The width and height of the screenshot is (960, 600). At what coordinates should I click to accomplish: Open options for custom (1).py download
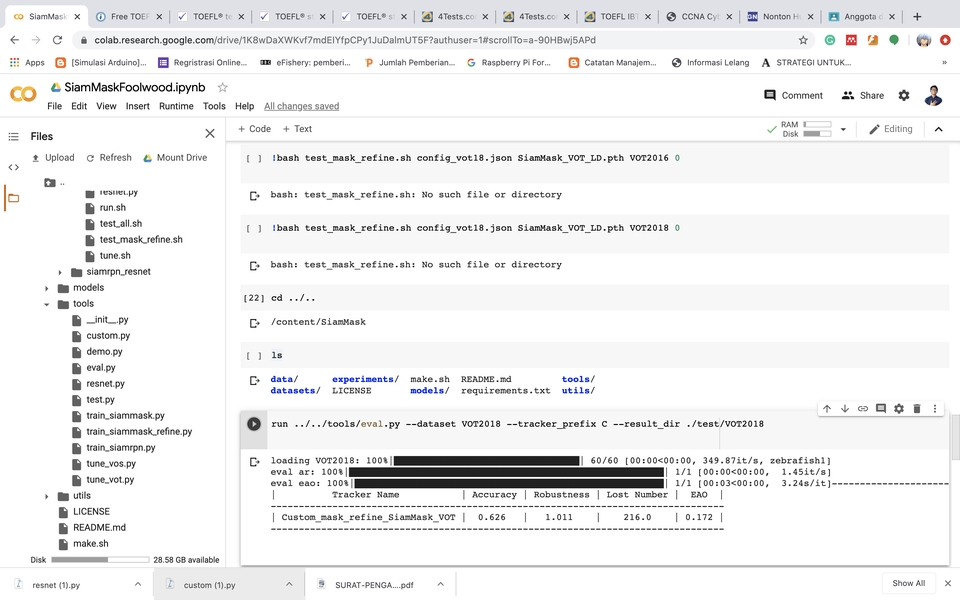(289, 584)
